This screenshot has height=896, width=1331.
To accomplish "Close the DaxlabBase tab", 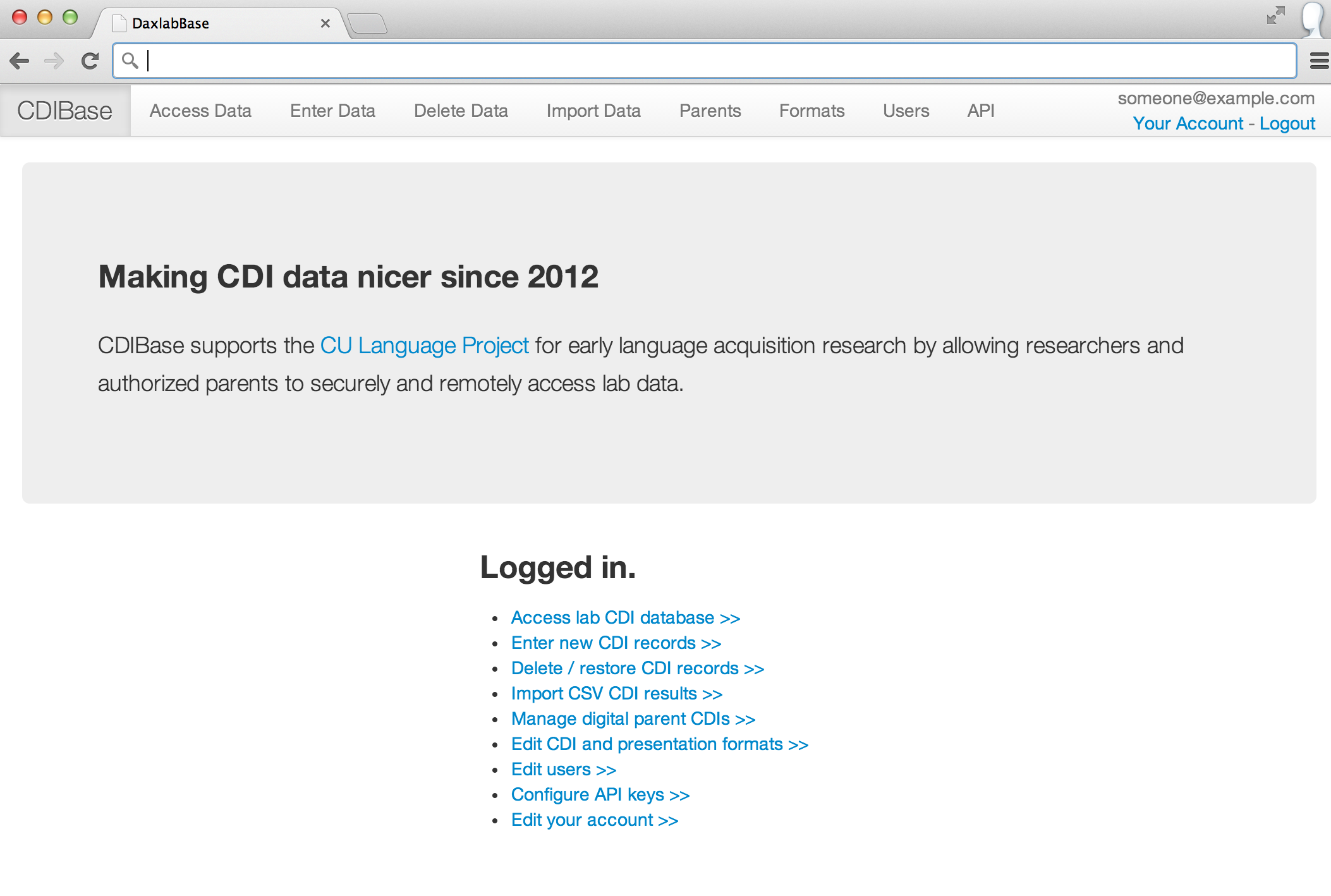I will pyautogui.click(x=325, y=23).
